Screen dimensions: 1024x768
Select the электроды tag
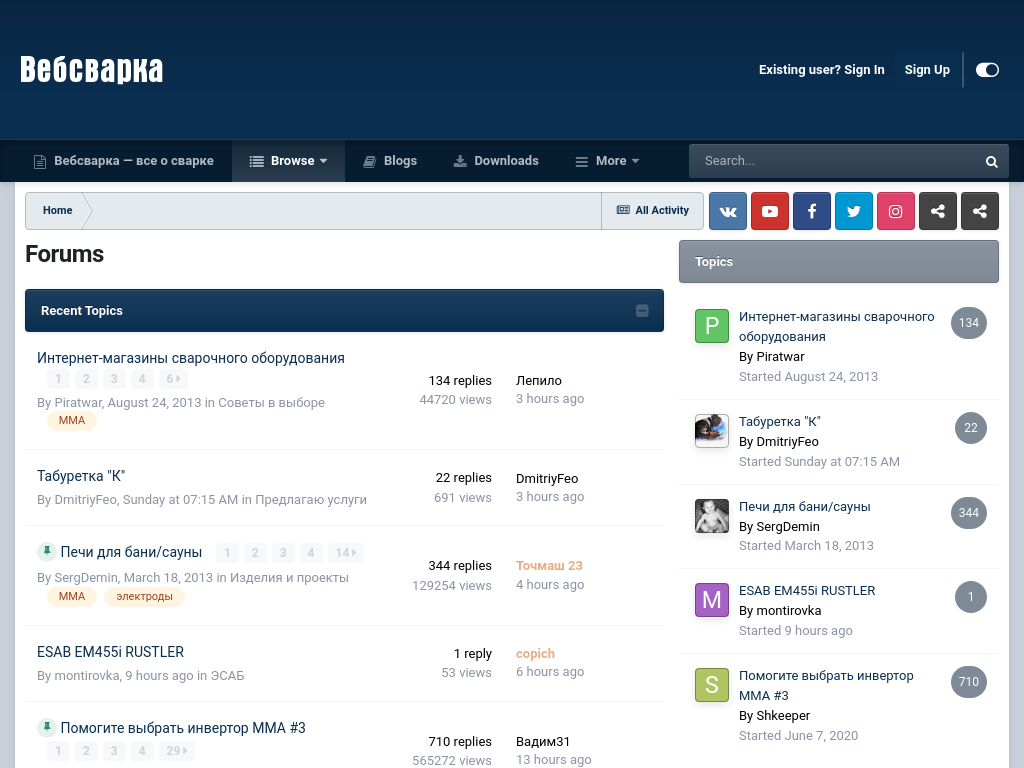(x=144, y=597)
